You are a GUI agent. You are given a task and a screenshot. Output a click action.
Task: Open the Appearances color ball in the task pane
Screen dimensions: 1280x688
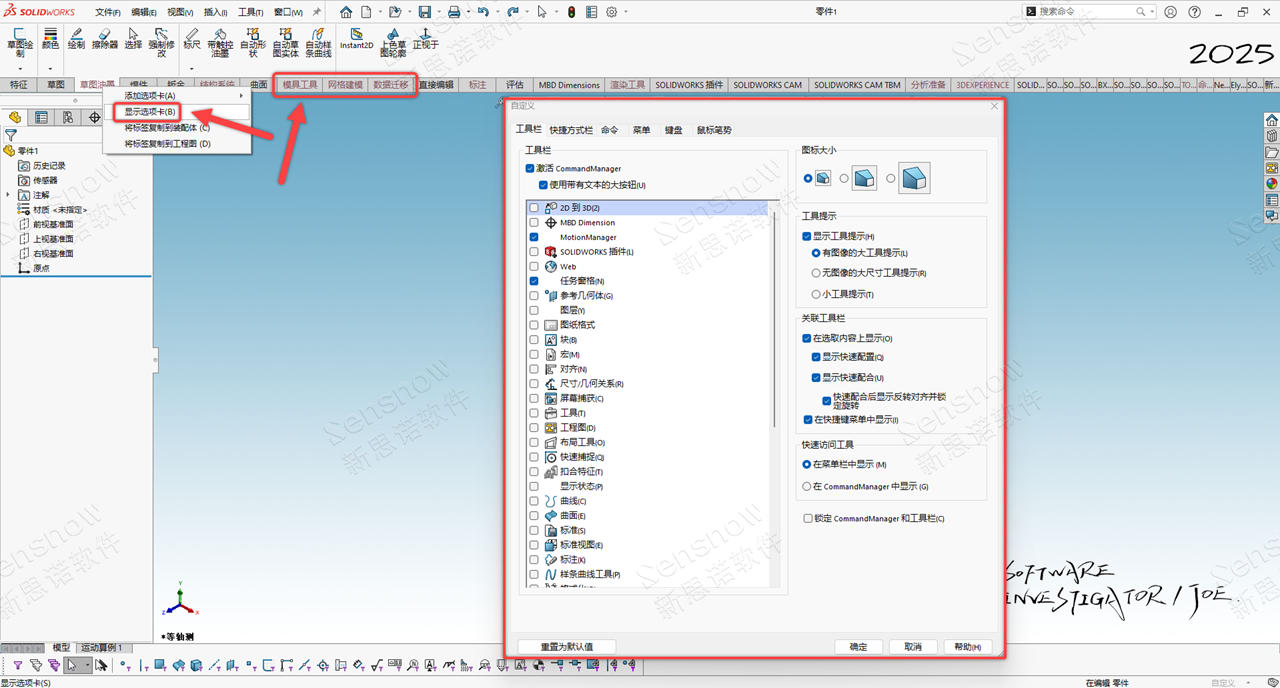[1271, 183]
